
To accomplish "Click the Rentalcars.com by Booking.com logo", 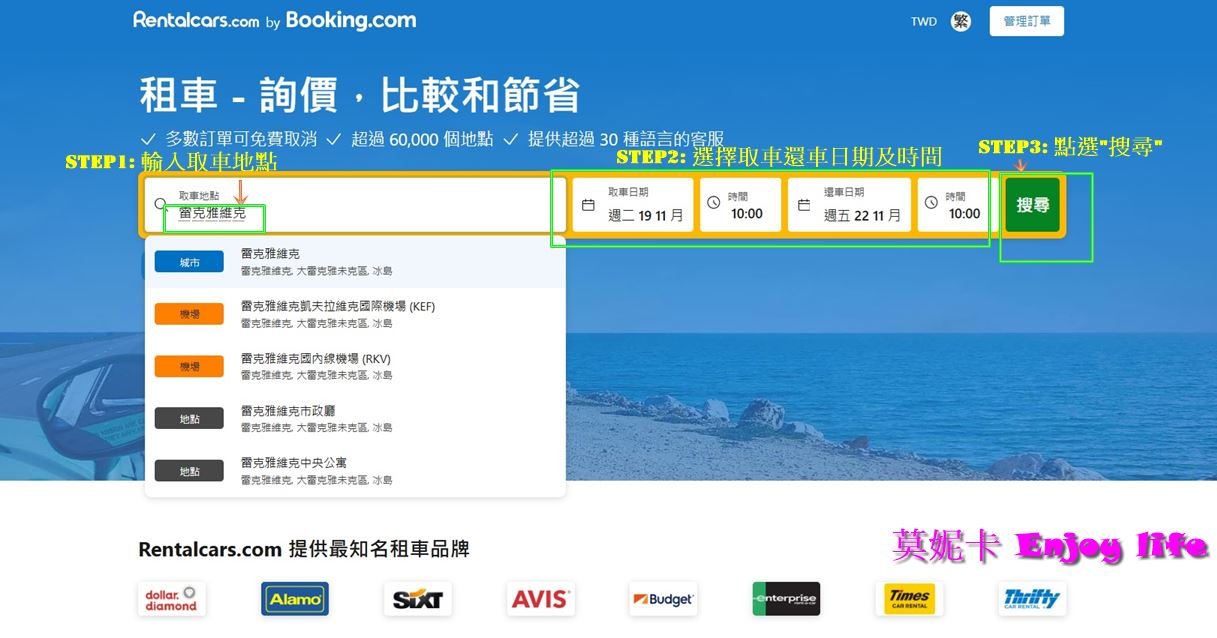I will 273,19.
